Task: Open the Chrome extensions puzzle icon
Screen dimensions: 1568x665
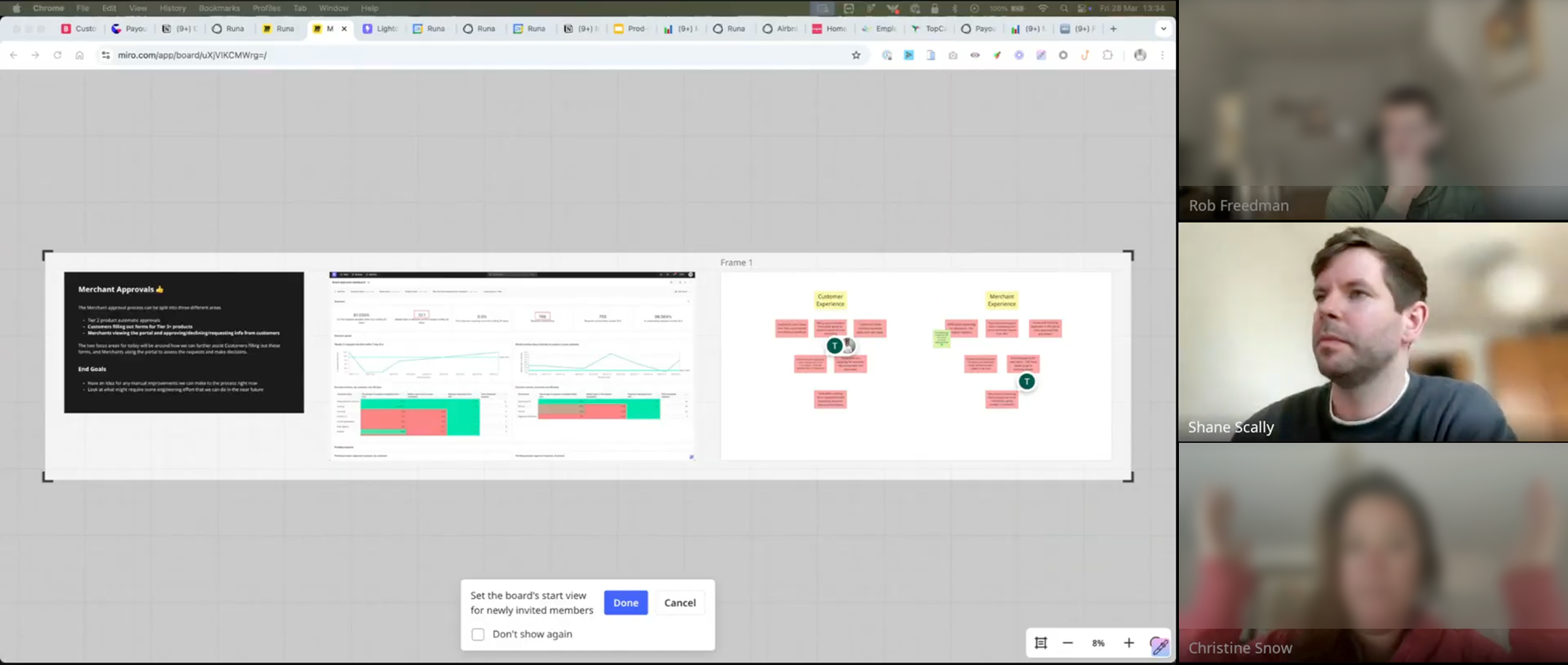Action: (1107, 55)
